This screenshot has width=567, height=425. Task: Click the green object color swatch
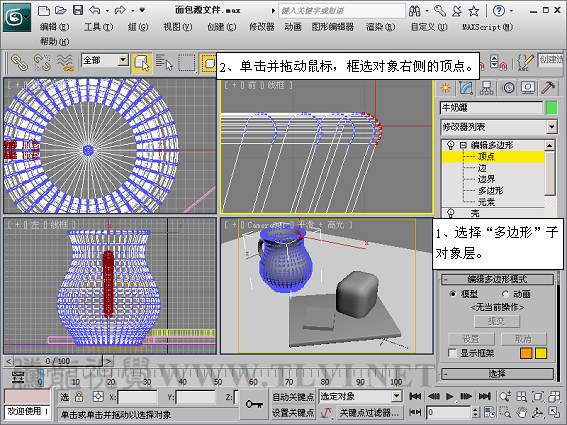551,108
